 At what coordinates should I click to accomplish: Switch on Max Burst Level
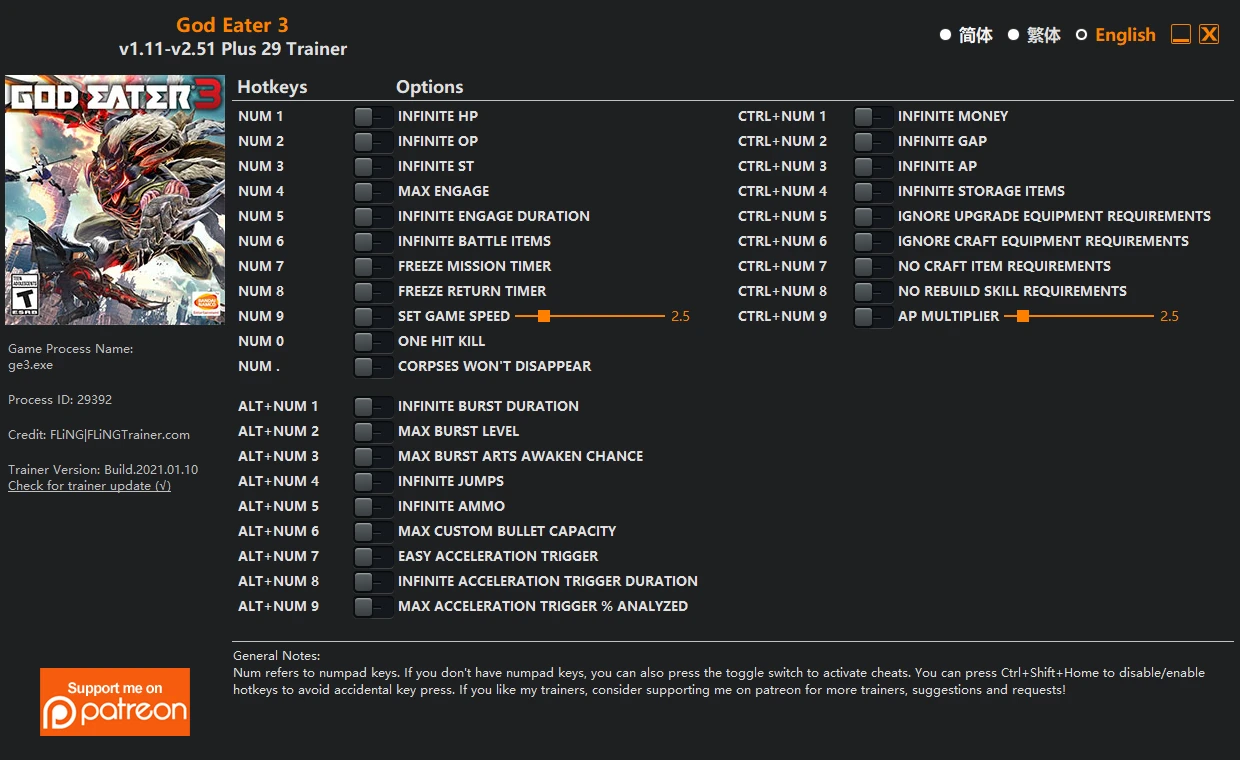click(373, 432)
